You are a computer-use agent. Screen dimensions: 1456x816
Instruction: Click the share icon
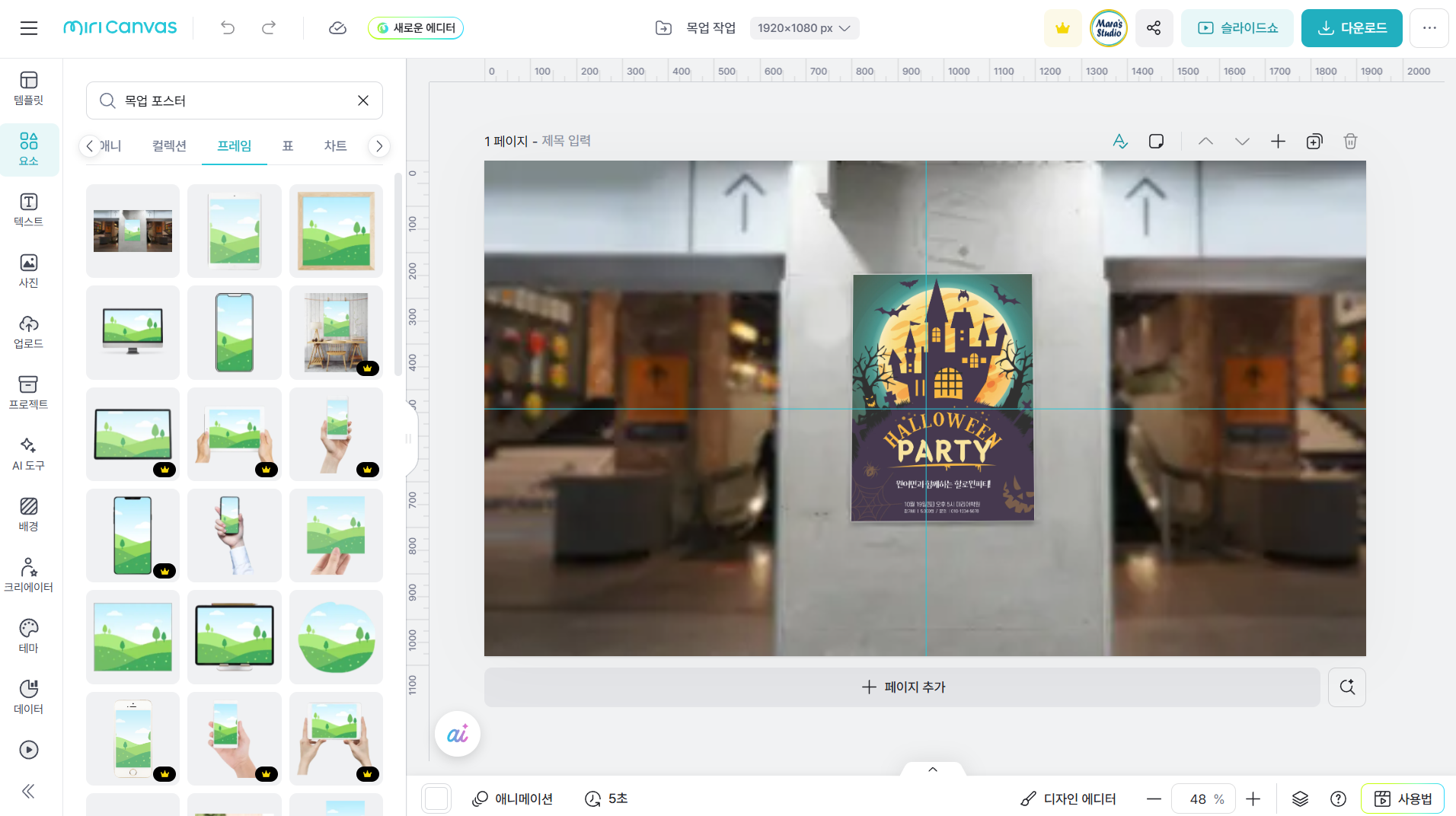1154,28
